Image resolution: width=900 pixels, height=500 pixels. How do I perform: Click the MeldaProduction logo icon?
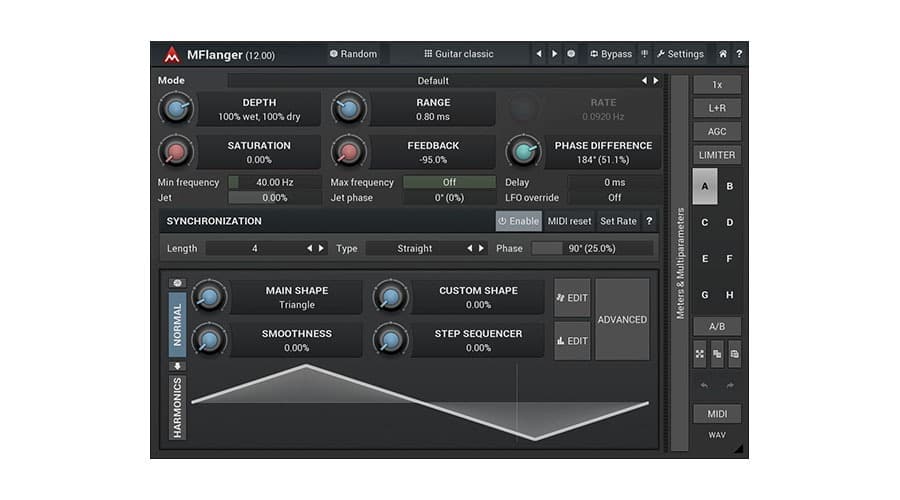pos(171,55)
